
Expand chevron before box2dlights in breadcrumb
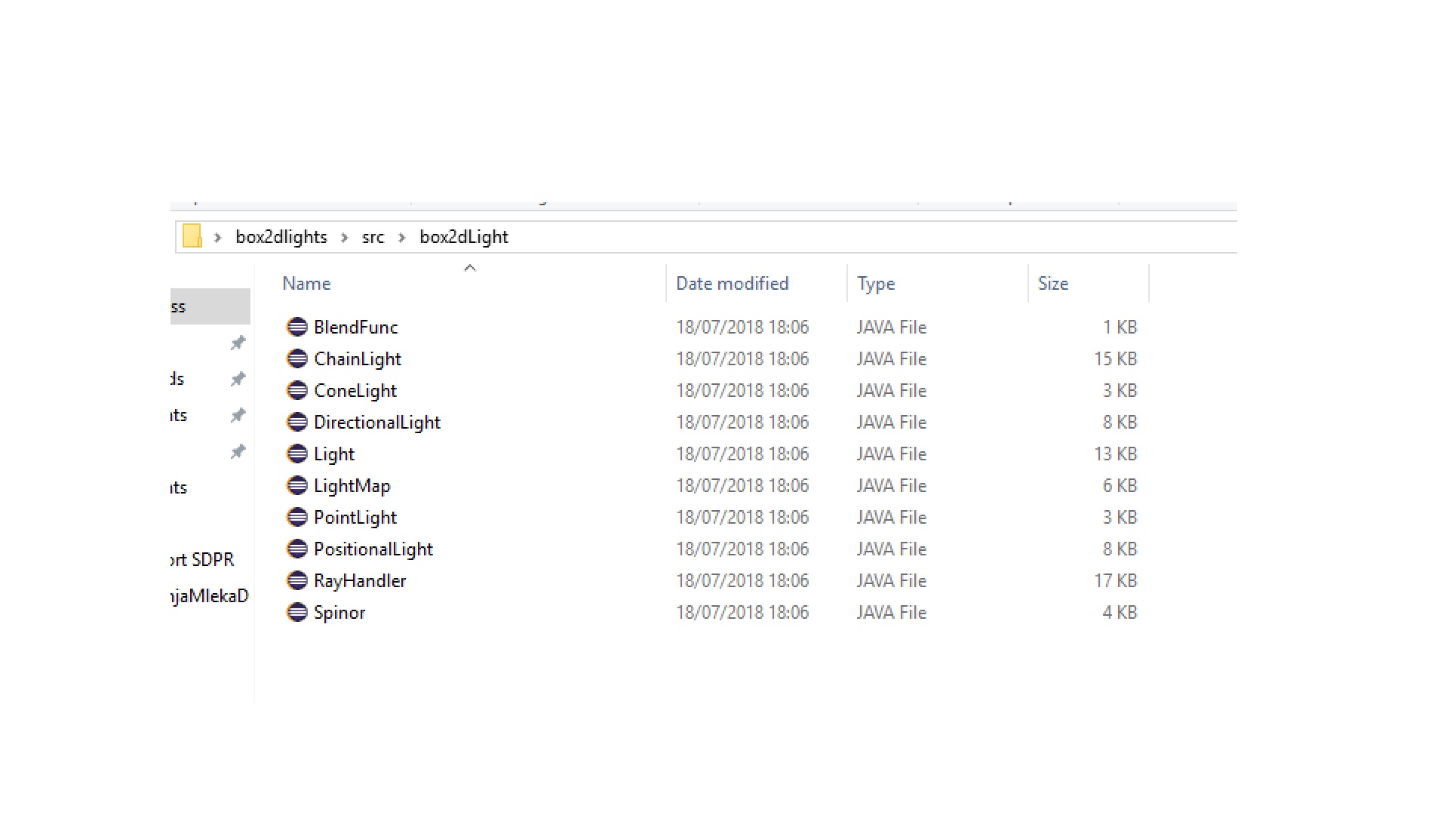(x=217, y=238)
